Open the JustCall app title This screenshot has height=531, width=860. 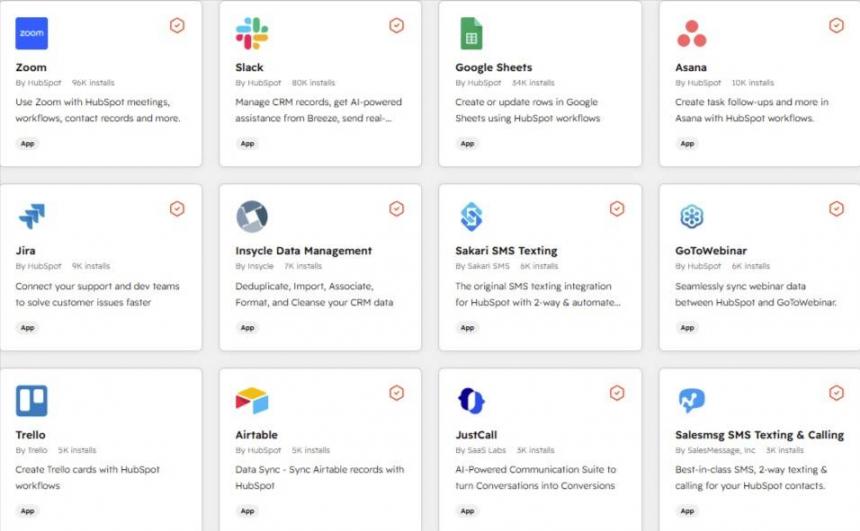(476, 435)
